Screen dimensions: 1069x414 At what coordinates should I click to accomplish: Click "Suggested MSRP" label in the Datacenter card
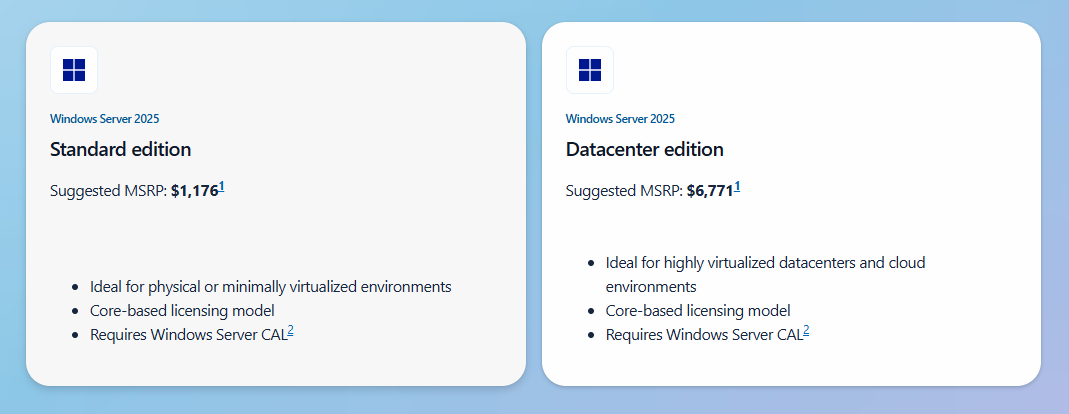coord(623,191)
